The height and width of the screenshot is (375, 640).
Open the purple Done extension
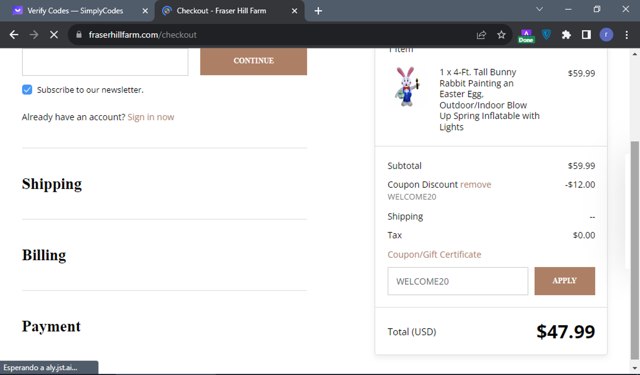[x=526, y=36]
